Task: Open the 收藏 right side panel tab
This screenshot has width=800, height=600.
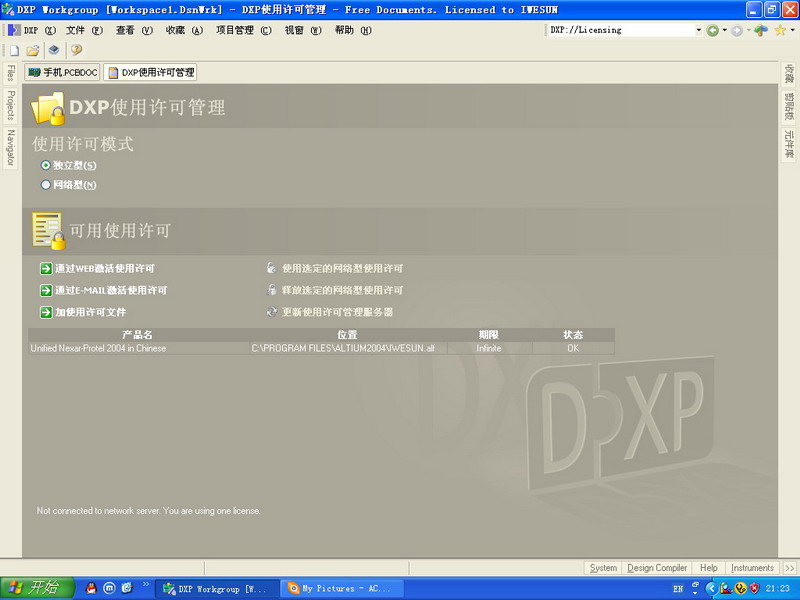Action: (789, 74)
